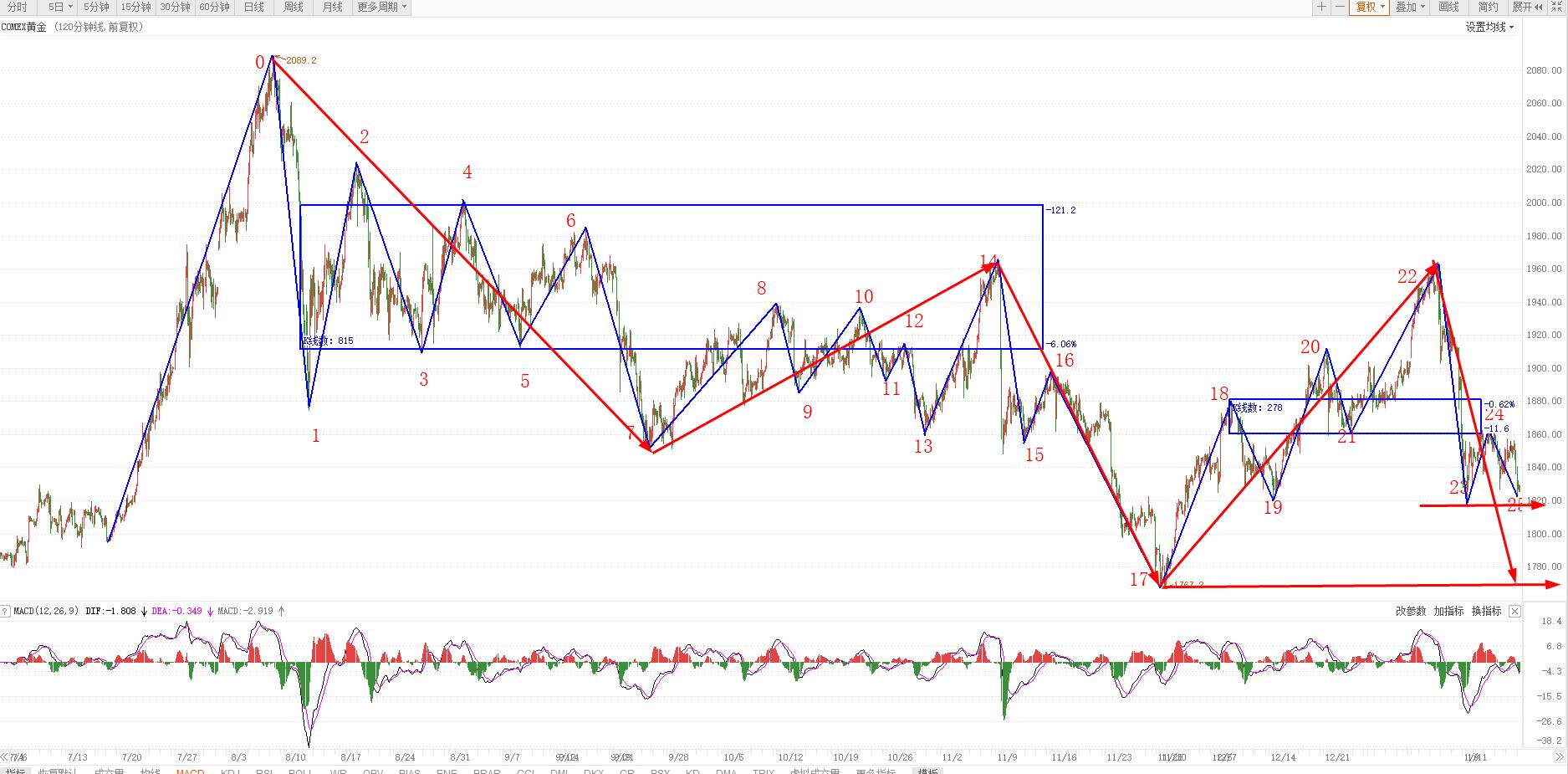Activate the 画线 drawing tool
This screenshot has width=1568, height=774.
click(x=1448, y=7)
